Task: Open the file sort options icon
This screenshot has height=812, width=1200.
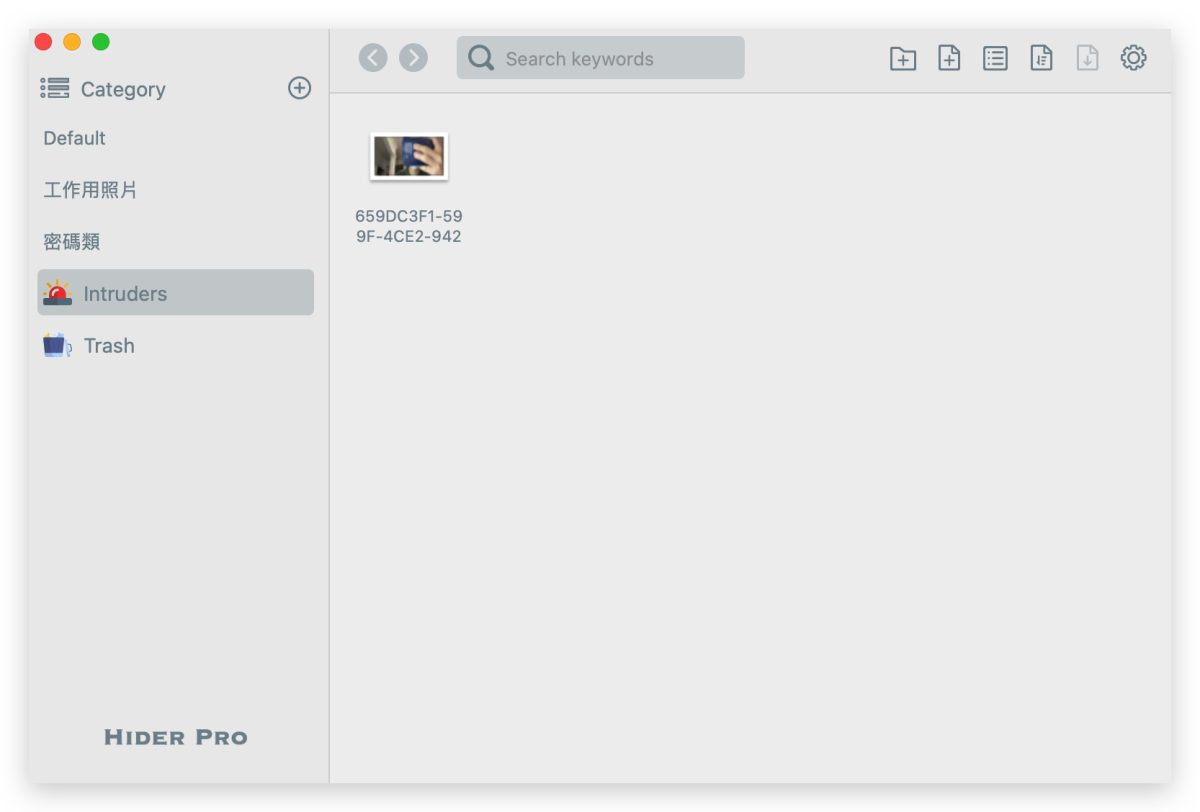Action: click(x=1041, y=59)
